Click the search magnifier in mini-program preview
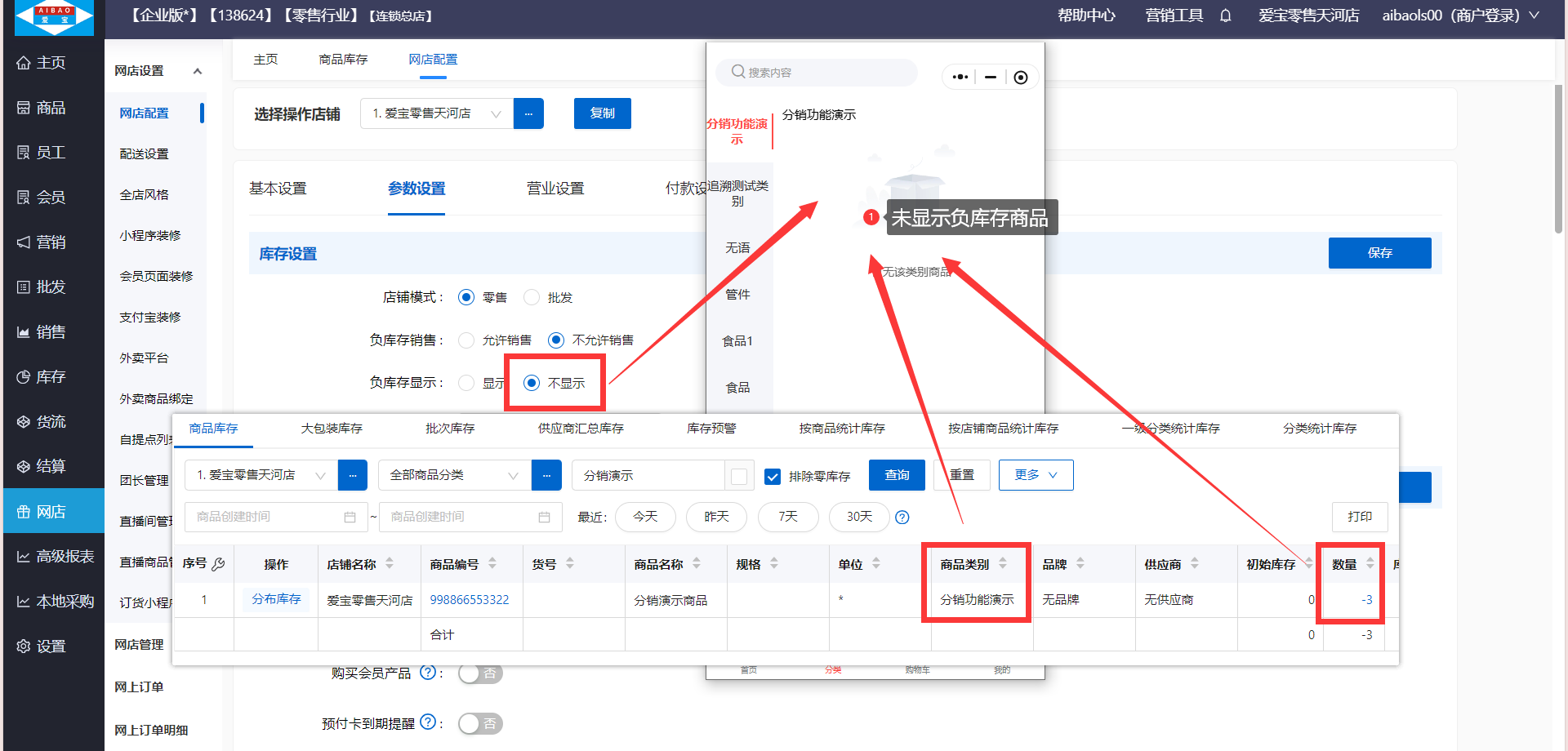This screenshot has height=751, width=1568. tap(738, 72)
